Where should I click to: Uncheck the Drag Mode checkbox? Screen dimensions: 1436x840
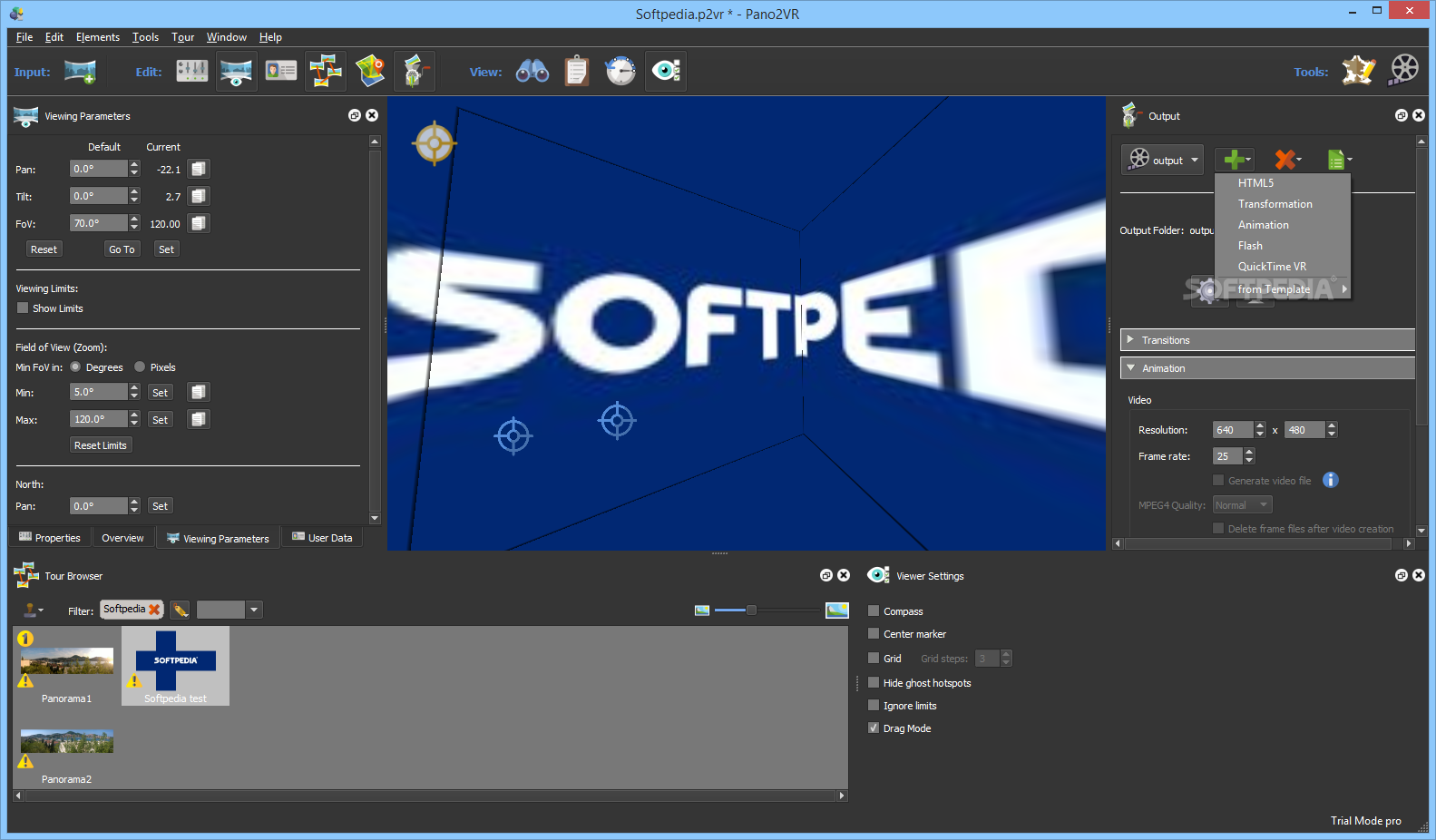874,728
